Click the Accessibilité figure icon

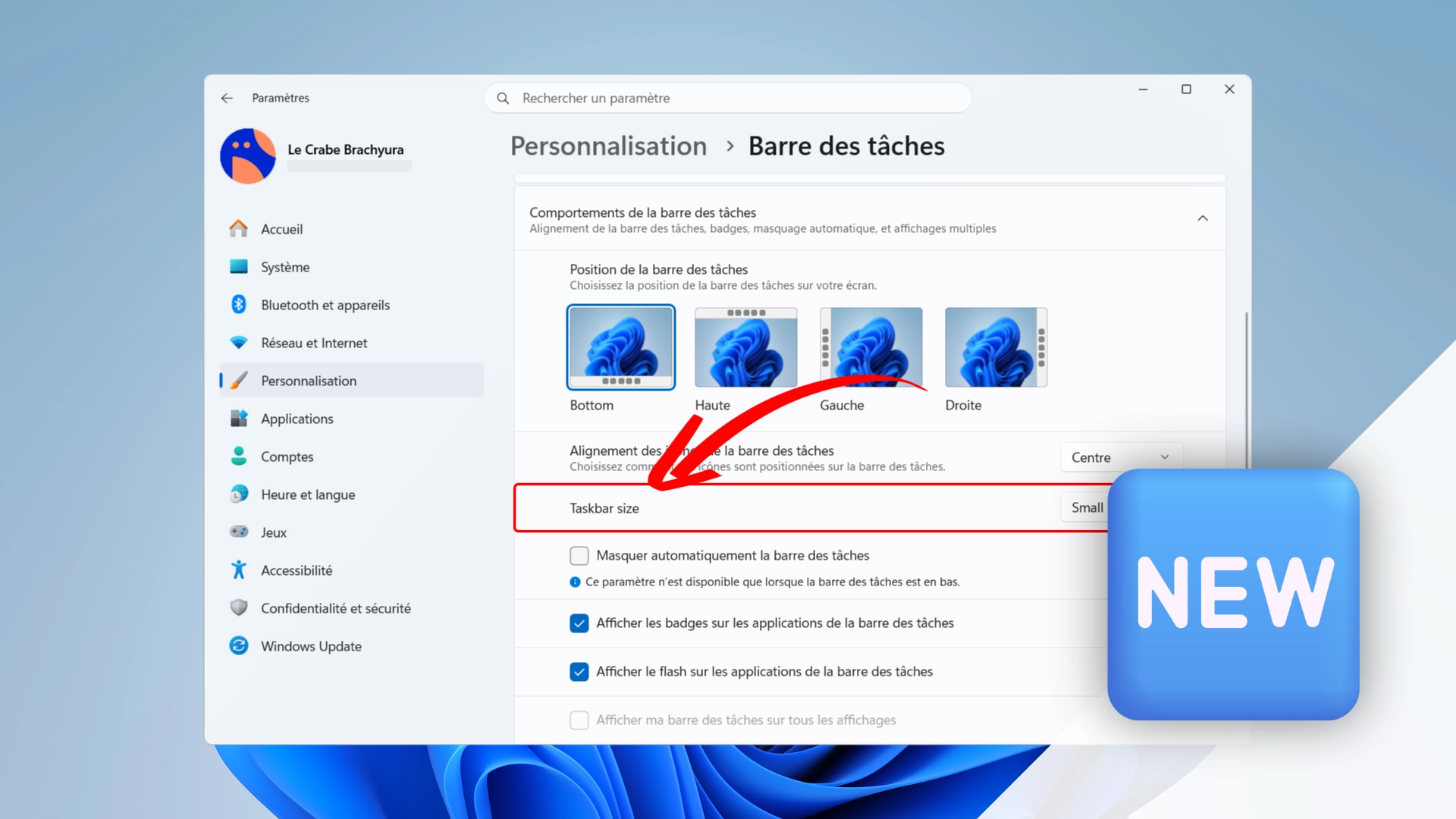click(x=239, y=570)
